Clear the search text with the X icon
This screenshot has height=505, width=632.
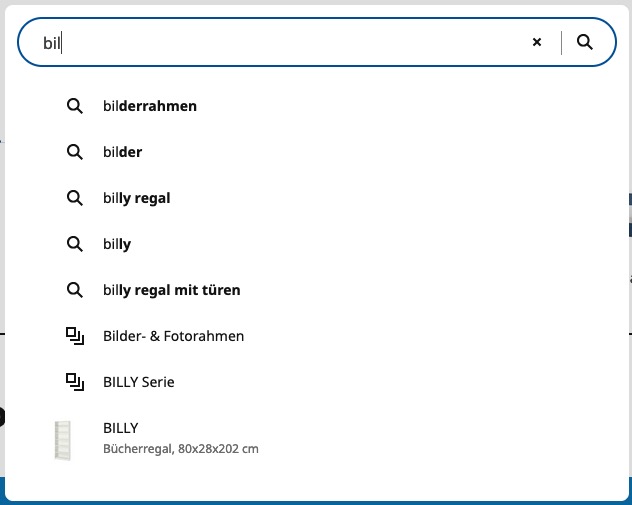click(x=536, y=42)
